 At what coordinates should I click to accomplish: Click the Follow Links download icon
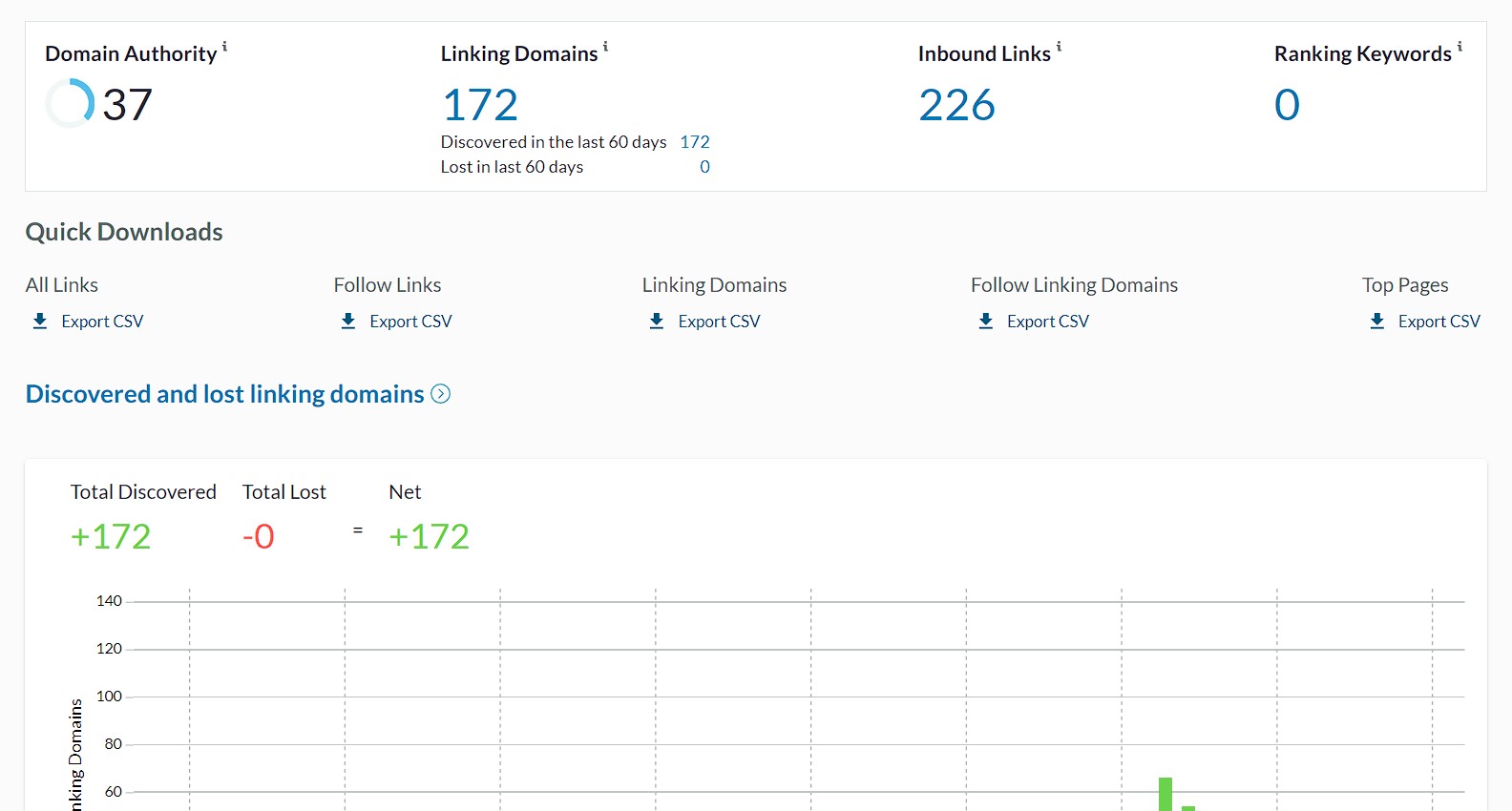[348, 321]
